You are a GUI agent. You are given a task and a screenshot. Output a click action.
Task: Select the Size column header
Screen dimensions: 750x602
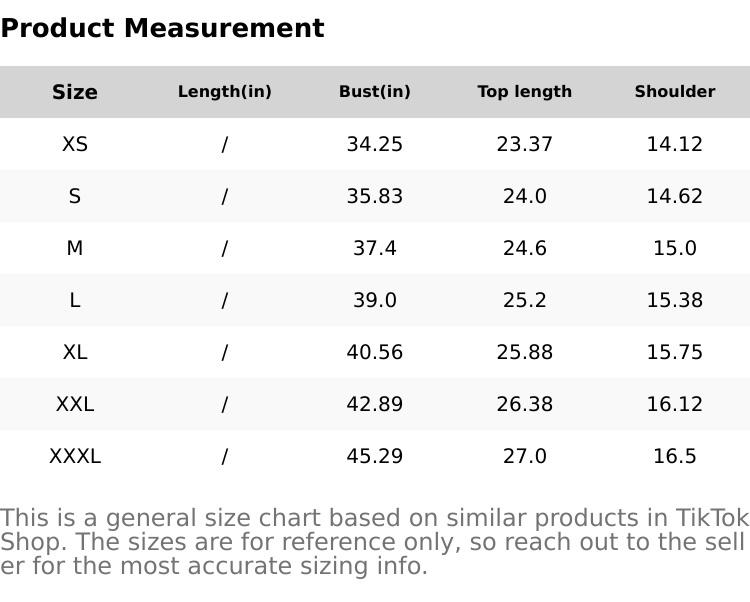point(75,92)
